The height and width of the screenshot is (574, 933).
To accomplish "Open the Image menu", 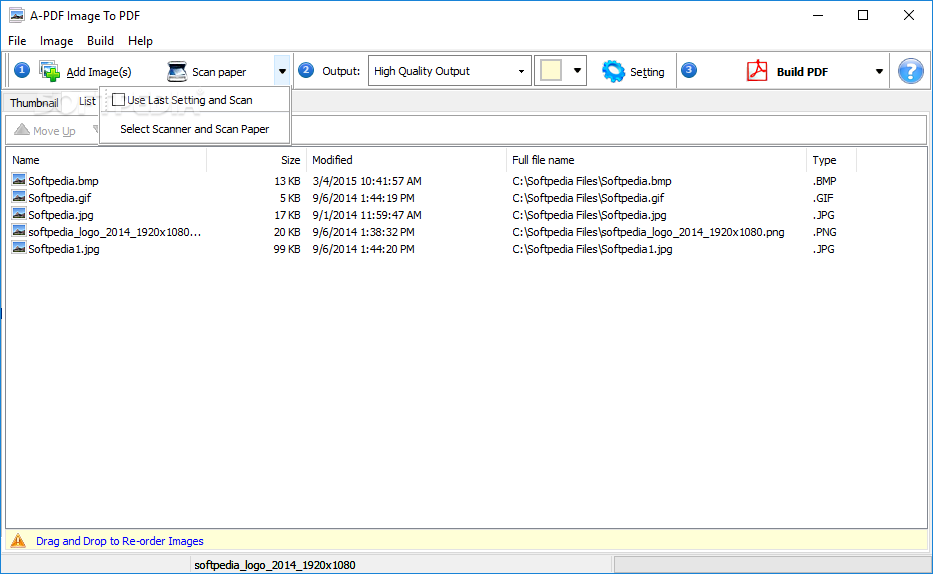I will [x=57, y=40].
